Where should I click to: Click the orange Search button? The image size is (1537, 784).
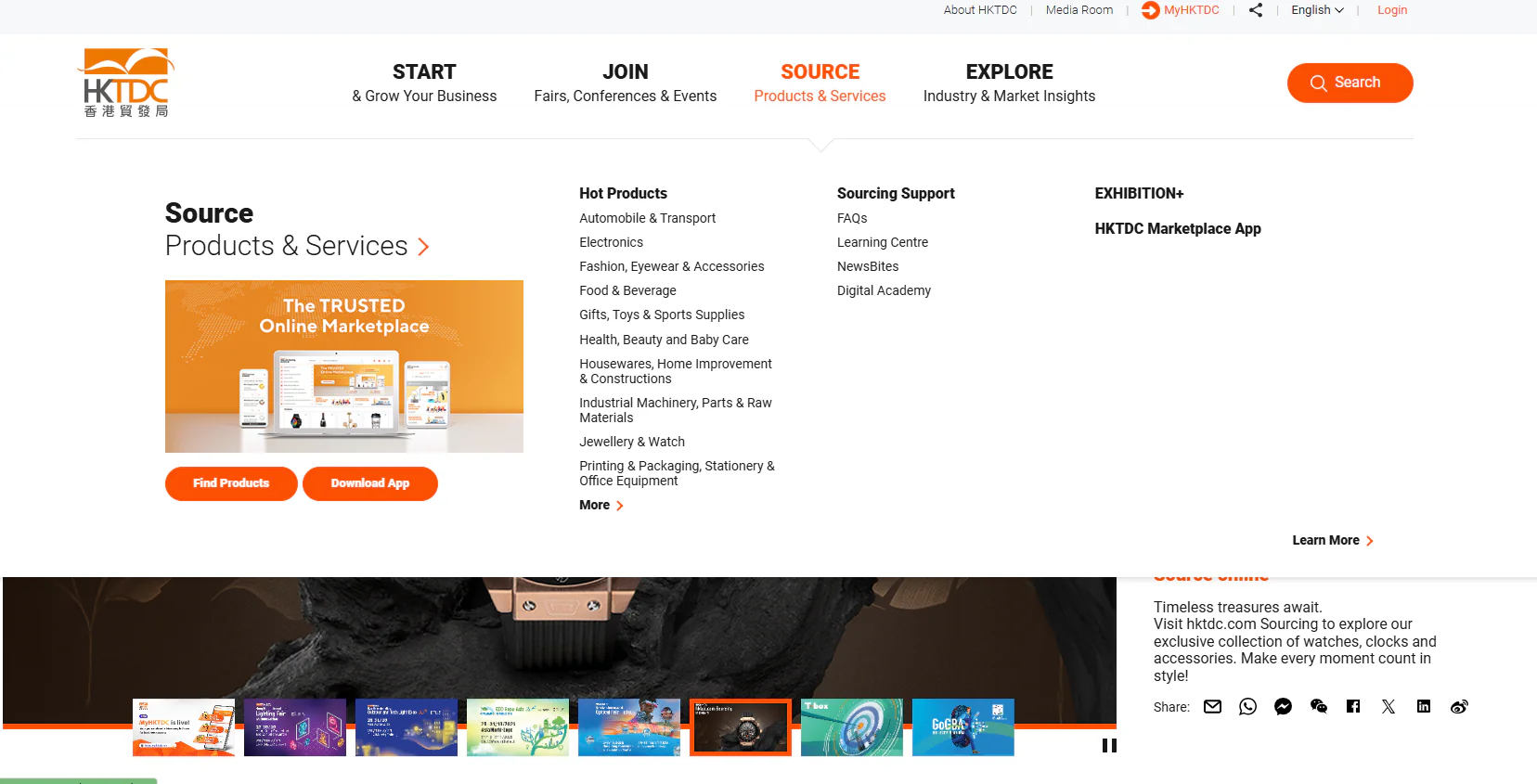click(x=1350, y=83)
